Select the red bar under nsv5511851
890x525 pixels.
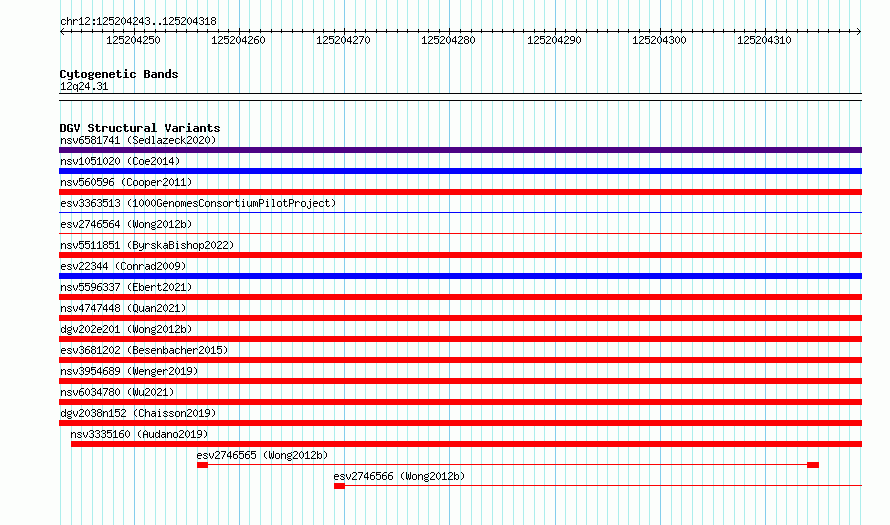tap(460, 255)
